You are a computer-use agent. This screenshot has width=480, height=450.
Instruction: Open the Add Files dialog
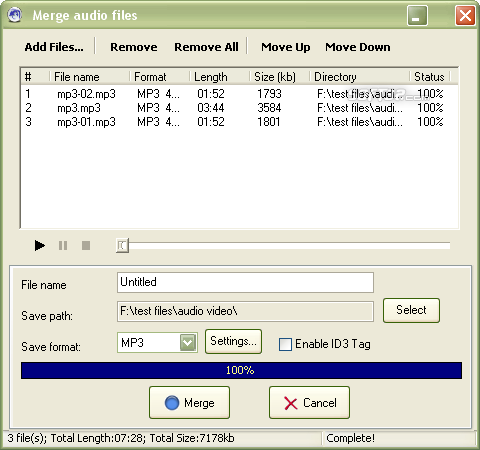(x=54, y=47)
